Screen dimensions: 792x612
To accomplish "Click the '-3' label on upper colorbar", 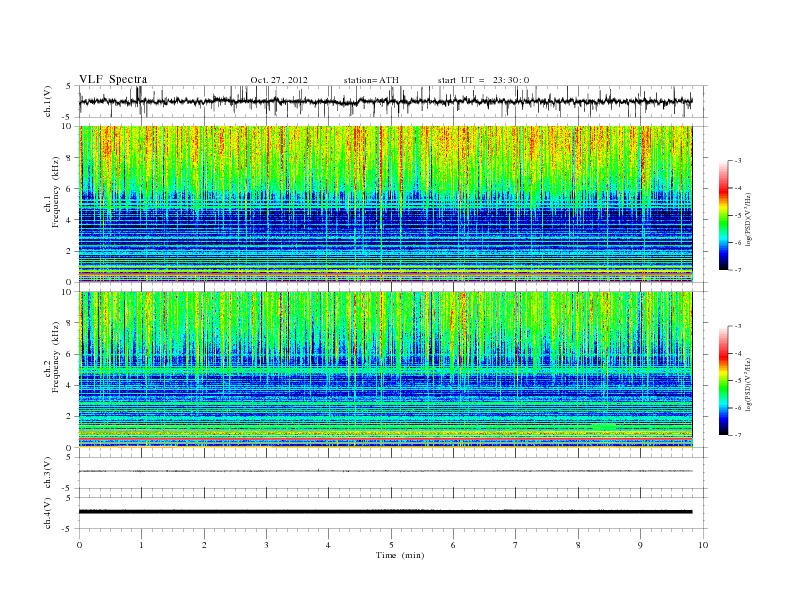I will 738,161.
